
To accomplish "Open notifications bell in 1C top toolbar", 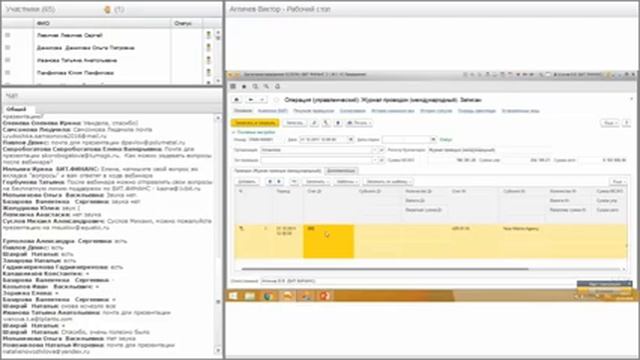I will pos(278,87).
